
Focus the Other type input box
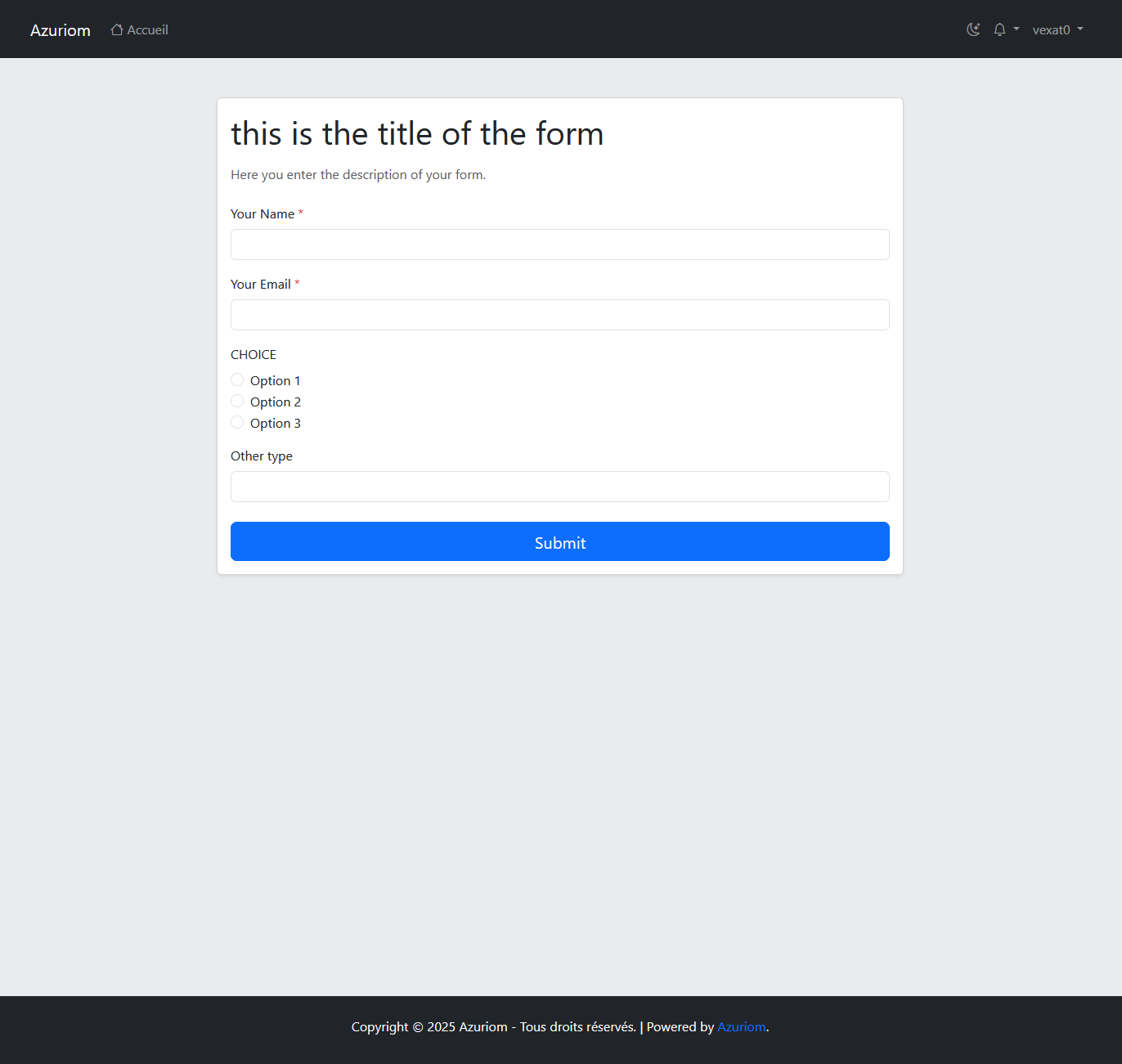click(x=560, y=487)
